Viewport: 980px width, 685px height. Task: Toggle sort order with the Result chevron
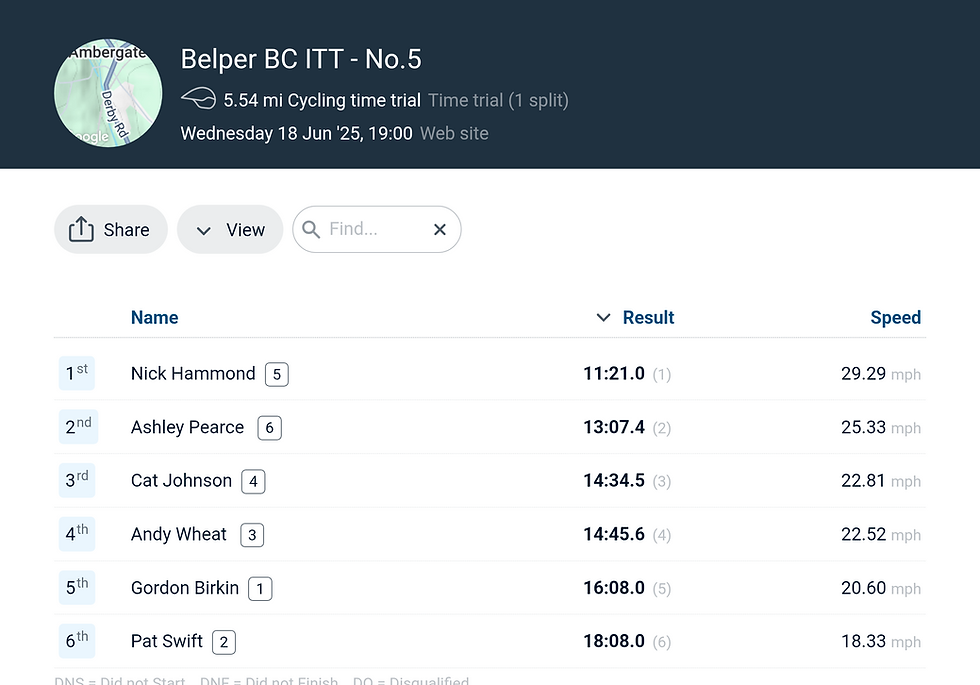(x=603, y=318)
